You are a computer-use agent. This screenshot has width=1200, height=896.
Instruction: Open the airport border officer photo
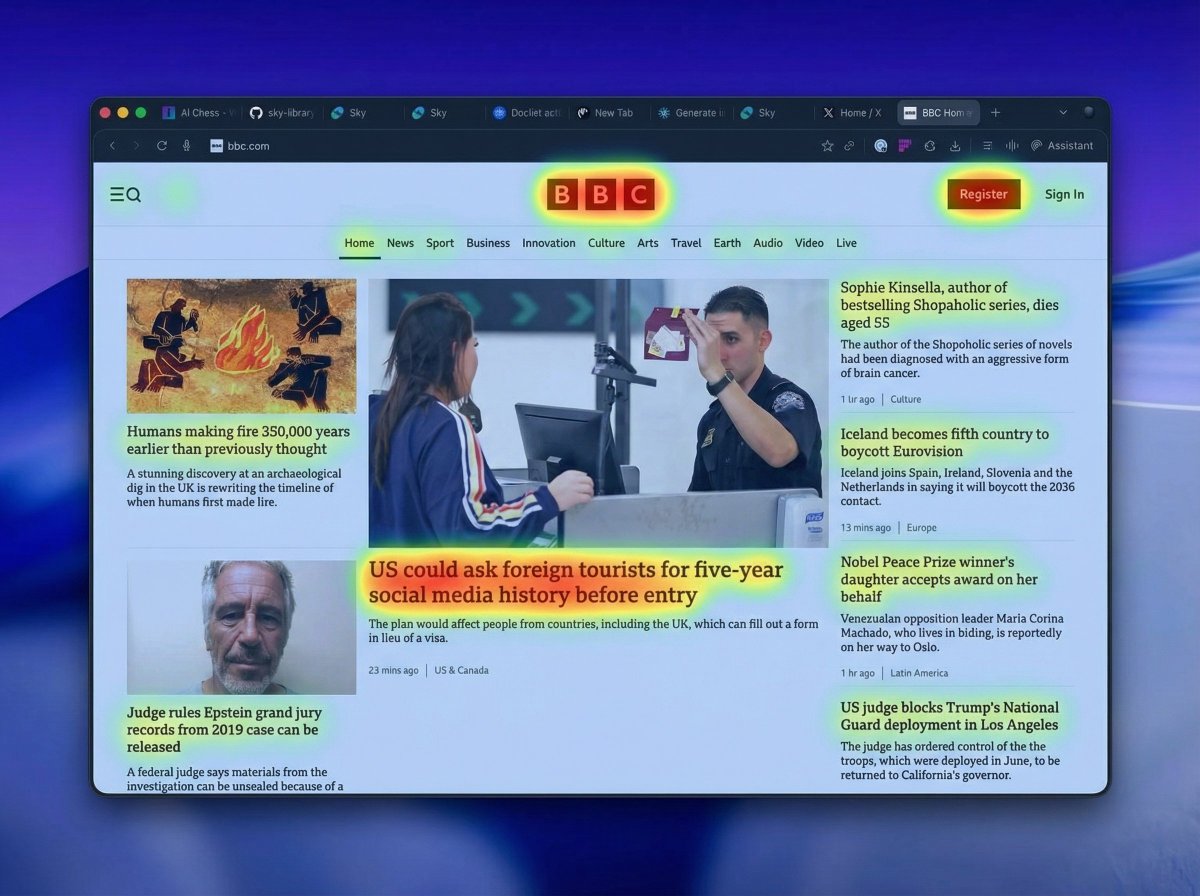point(598,413)
